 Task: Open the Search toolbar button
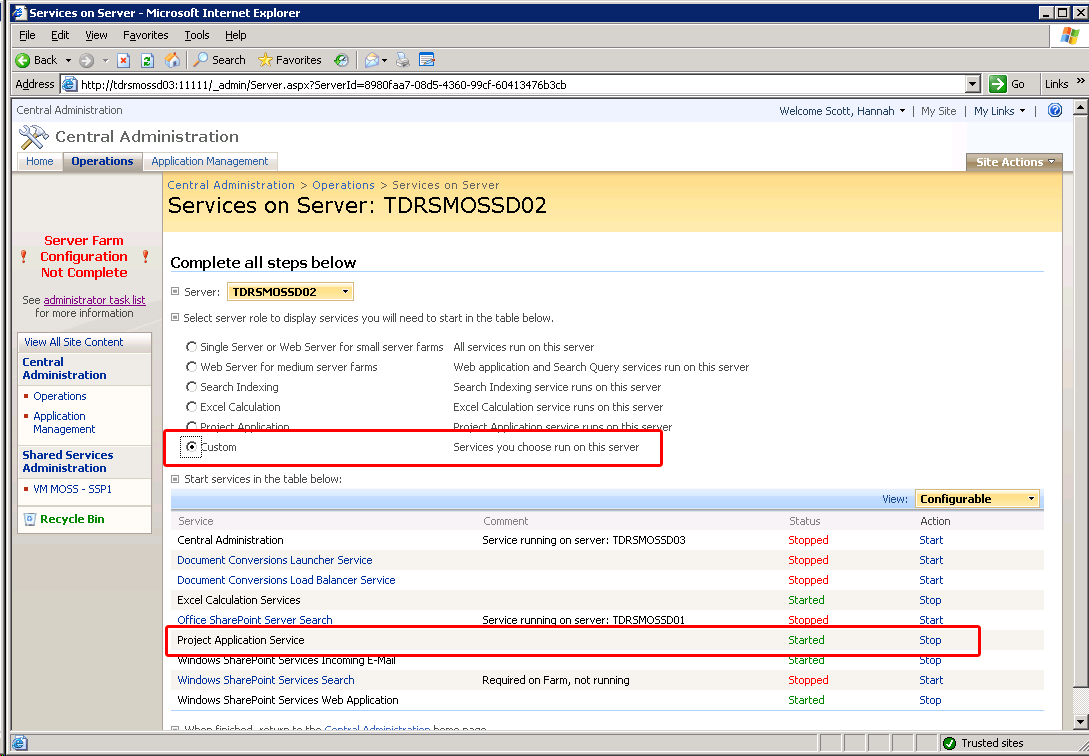click(219, 60)
